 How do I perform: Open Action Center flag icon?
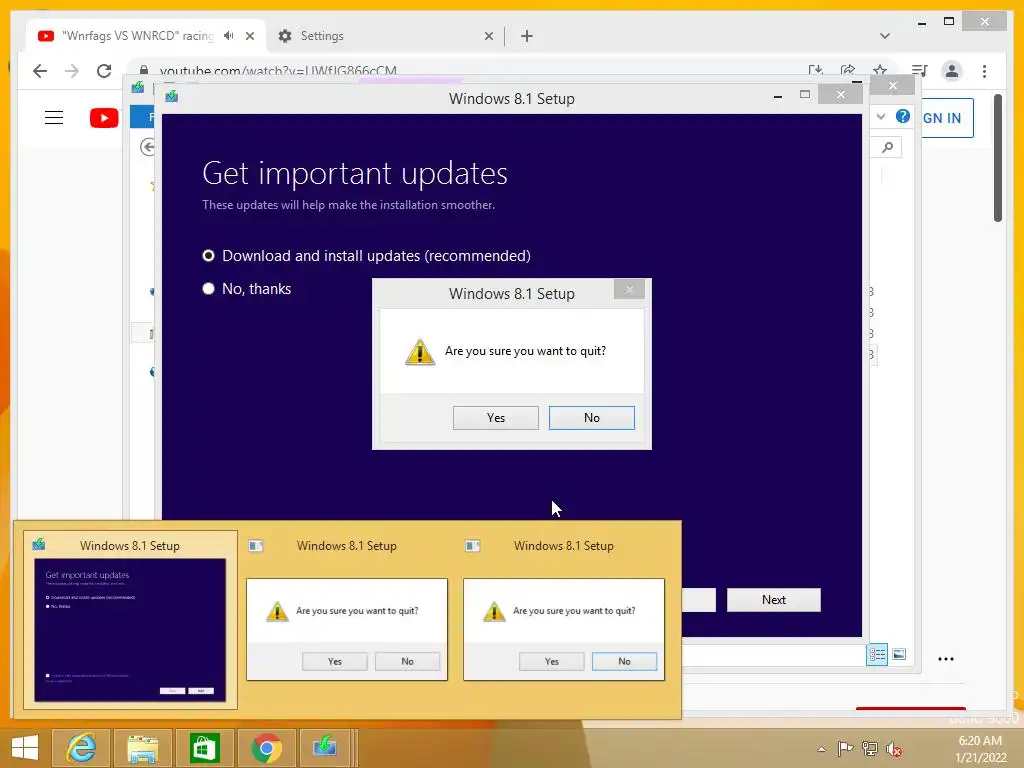pyautogui.click(x=845, y=749)
